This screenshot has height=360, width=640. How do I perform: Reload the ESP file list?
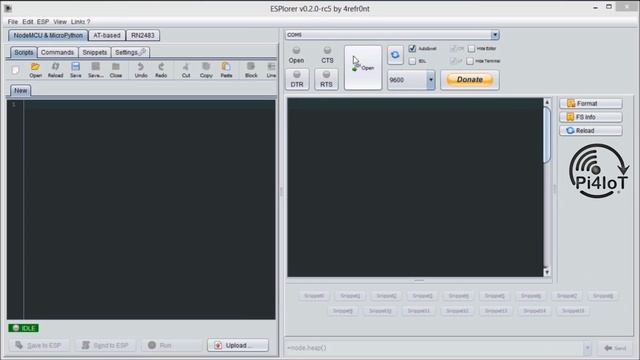[591, 131]
